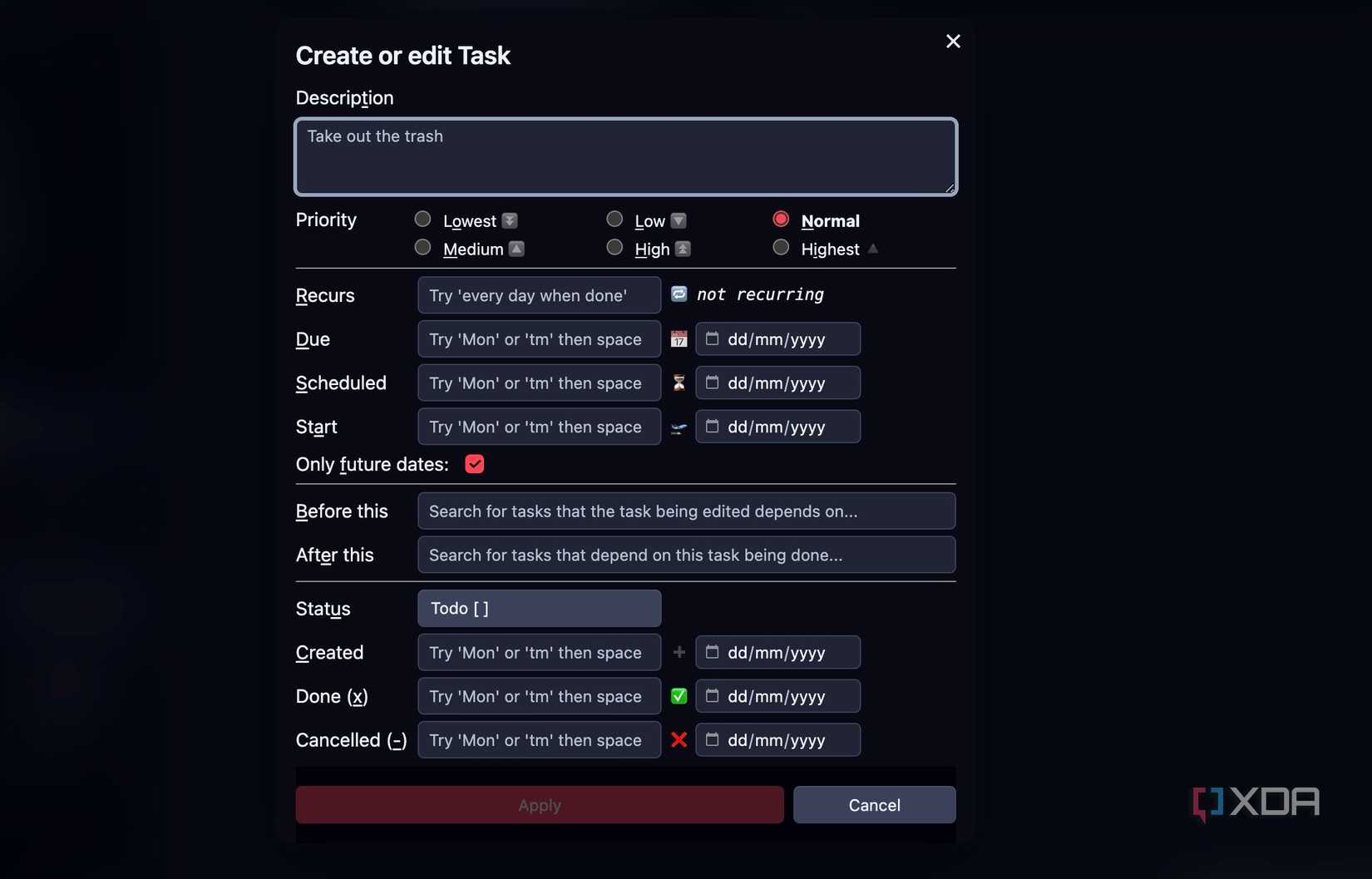Image resolution: width=1372 pixels, height=879 pixels.
Task: Click the red cross icon beside Cancelled
Action: click(x=679, y=739)
